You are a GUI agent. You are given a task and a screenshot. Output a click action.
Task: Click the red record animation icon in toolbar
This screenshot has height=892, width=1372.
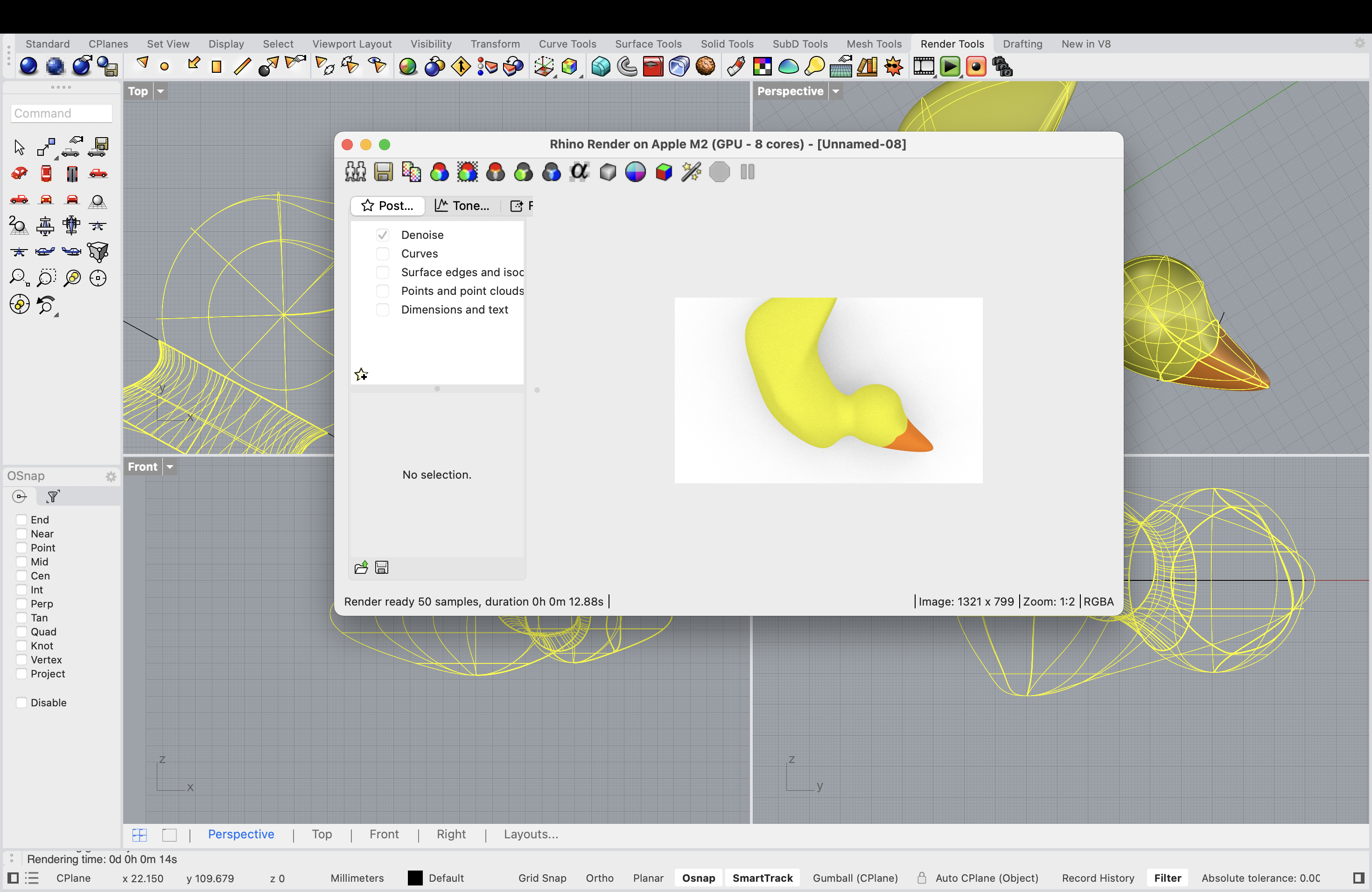pyautogui.click(x=976, y=67)
